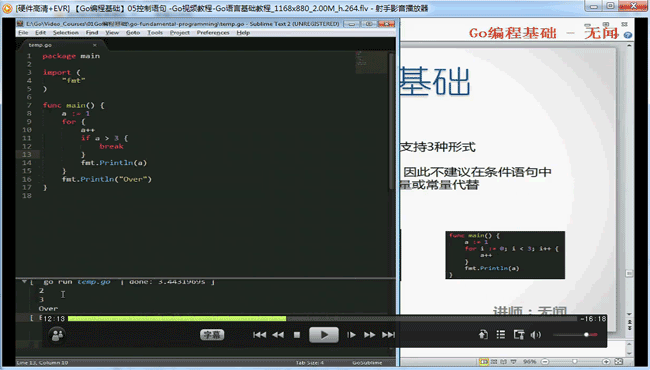Click the zoom out minus button

[545, 362]
